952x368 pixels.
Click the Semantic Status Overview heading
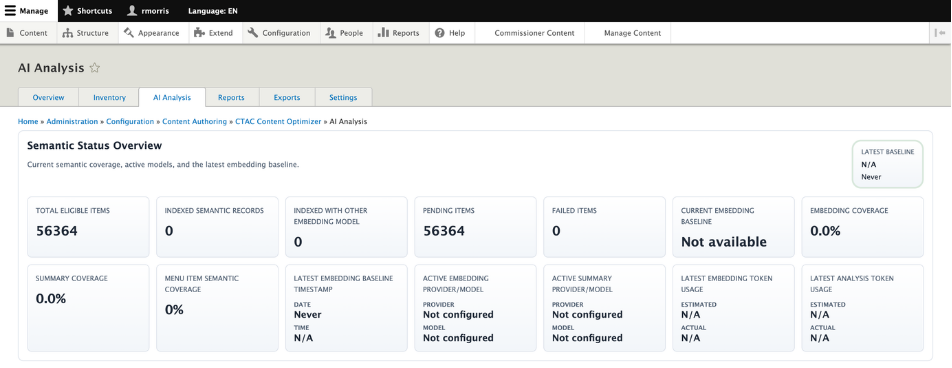[x=95, y=146]
